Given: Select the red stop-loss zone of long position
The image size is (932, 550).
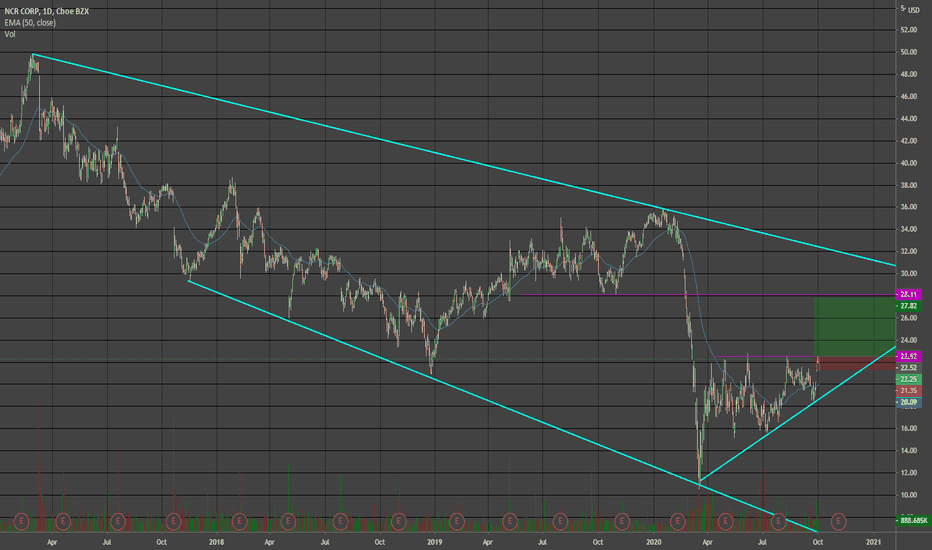Looking at the screenshot, I should tap(854, 363).
